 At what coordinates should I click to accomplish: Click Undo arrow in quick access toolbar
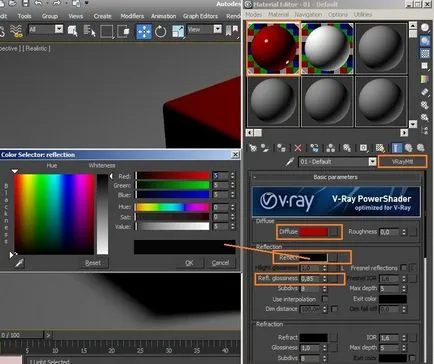[x=38, y=4]
